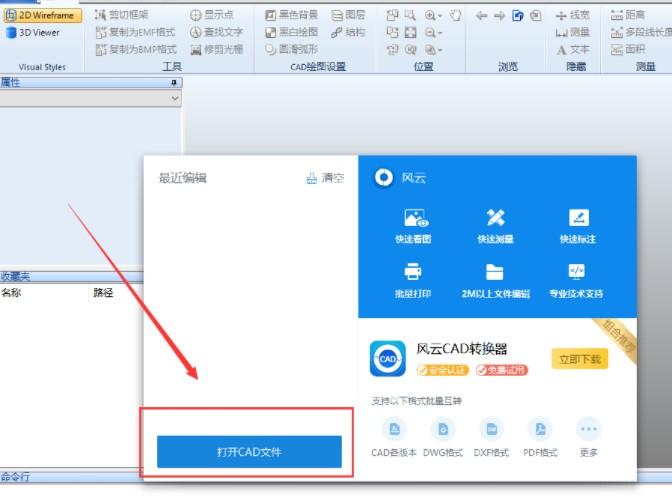
Task: Select the 面积 area measure tool
Action: [627, 50]
